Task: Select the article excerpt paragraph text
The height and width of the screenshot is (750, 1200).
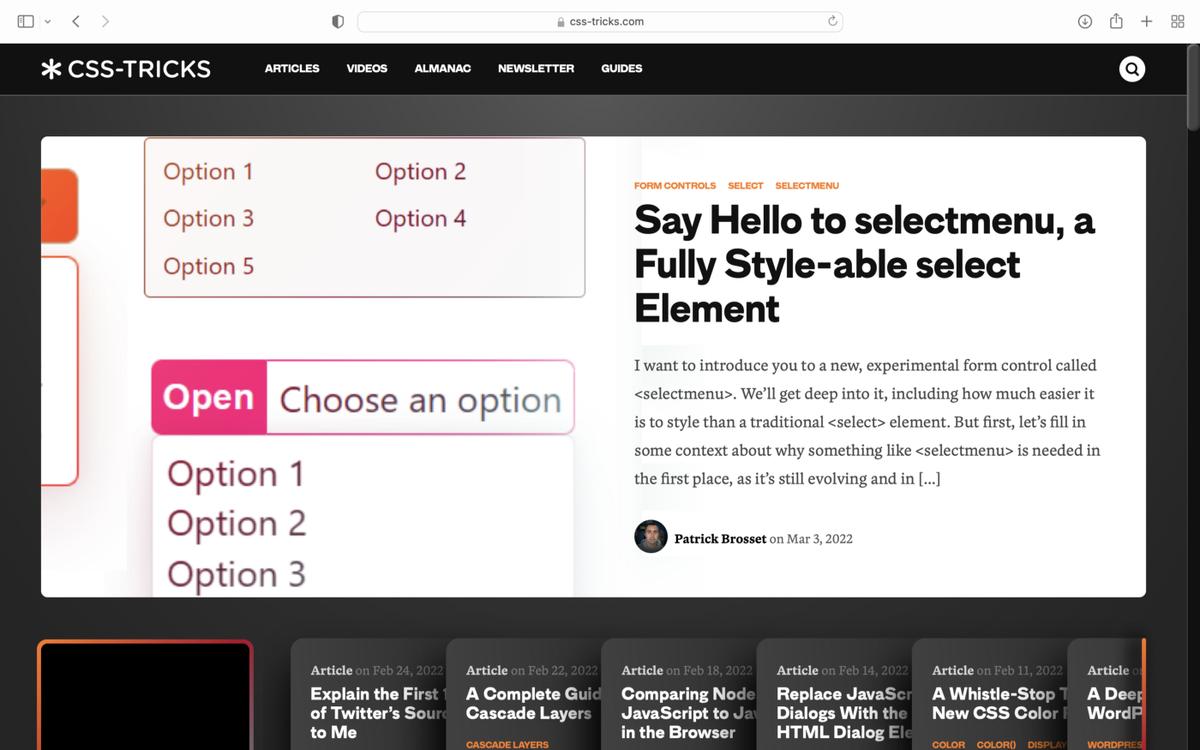Action: (x=867, y=422)
